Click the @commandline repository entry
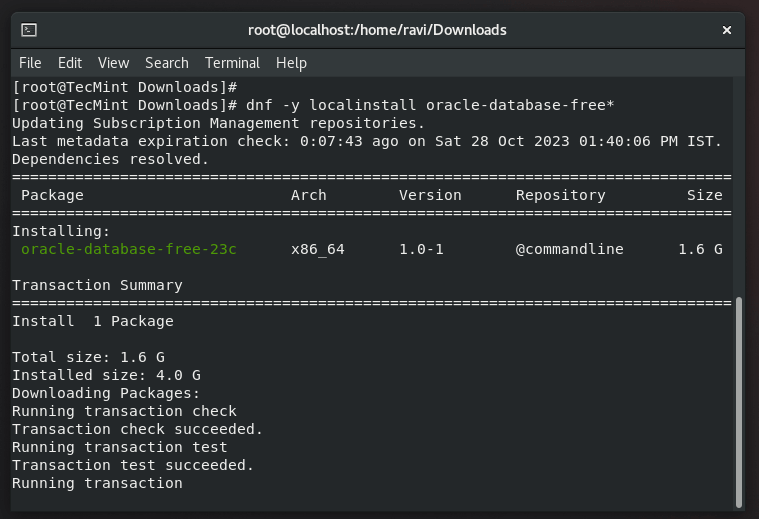This screenshot has height=519, width=759. 569,249
